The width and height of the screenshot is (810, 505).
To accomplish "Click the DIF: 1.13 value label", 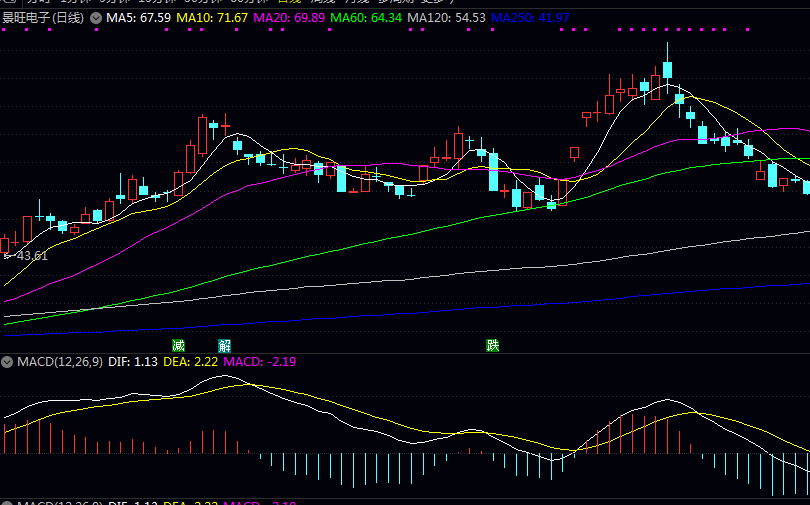I will pyautogui.click(x=133, y=361).
